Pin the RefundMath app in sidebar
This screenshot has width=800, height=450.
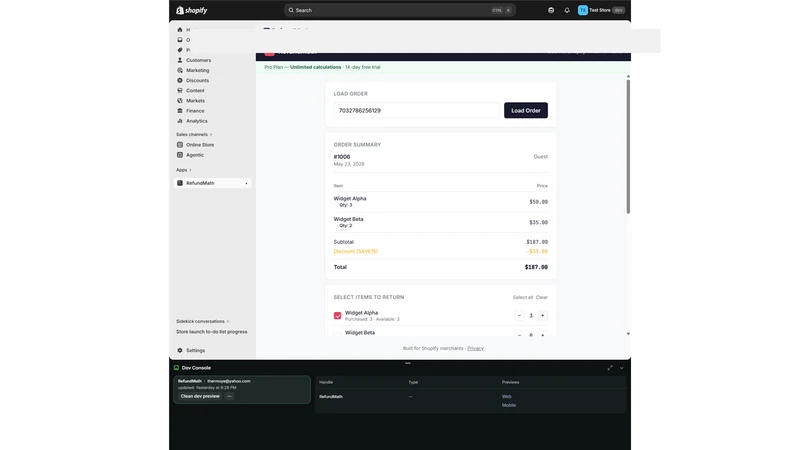coord(246,183)
